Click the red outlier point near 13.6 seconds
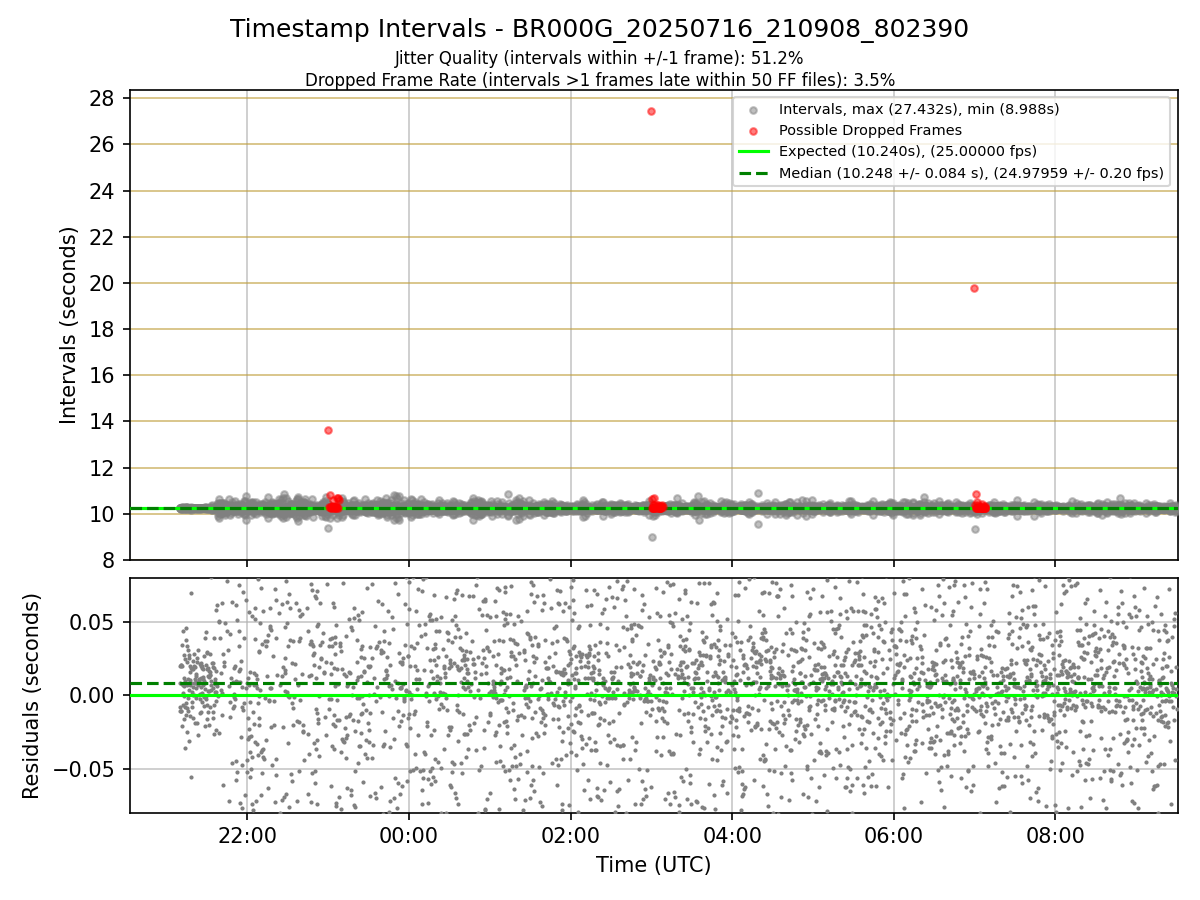1200x900 pixels. tap(328, 430)
